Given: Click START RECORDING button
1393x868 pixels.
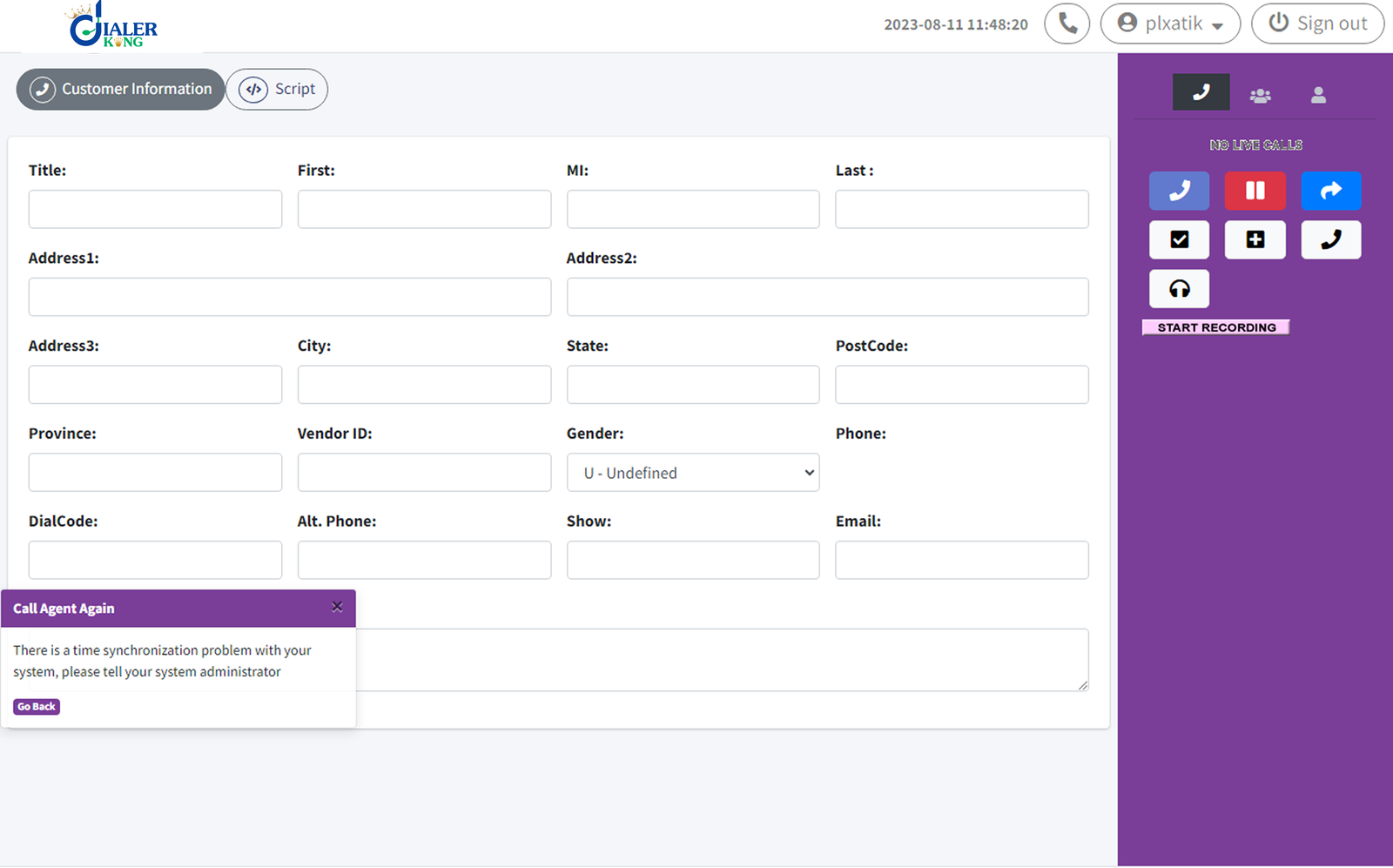Looking at the screenshot, I should point(1216,327).
